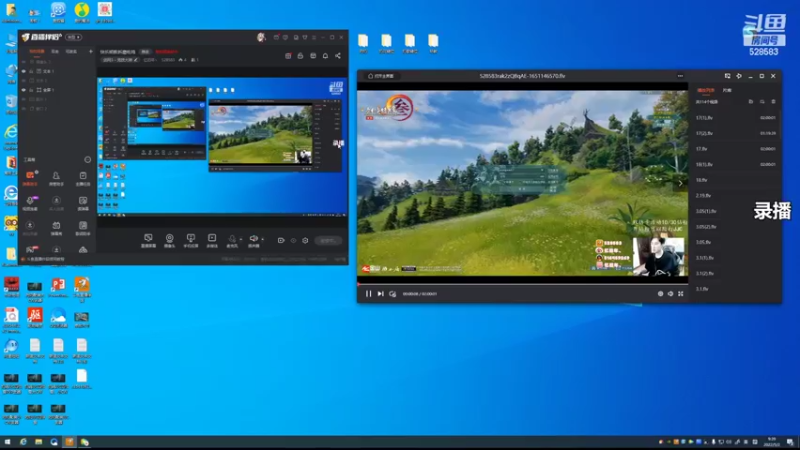800x450 pixels.
Task: Click the loop mode icon in player controls
Action: 392,294
